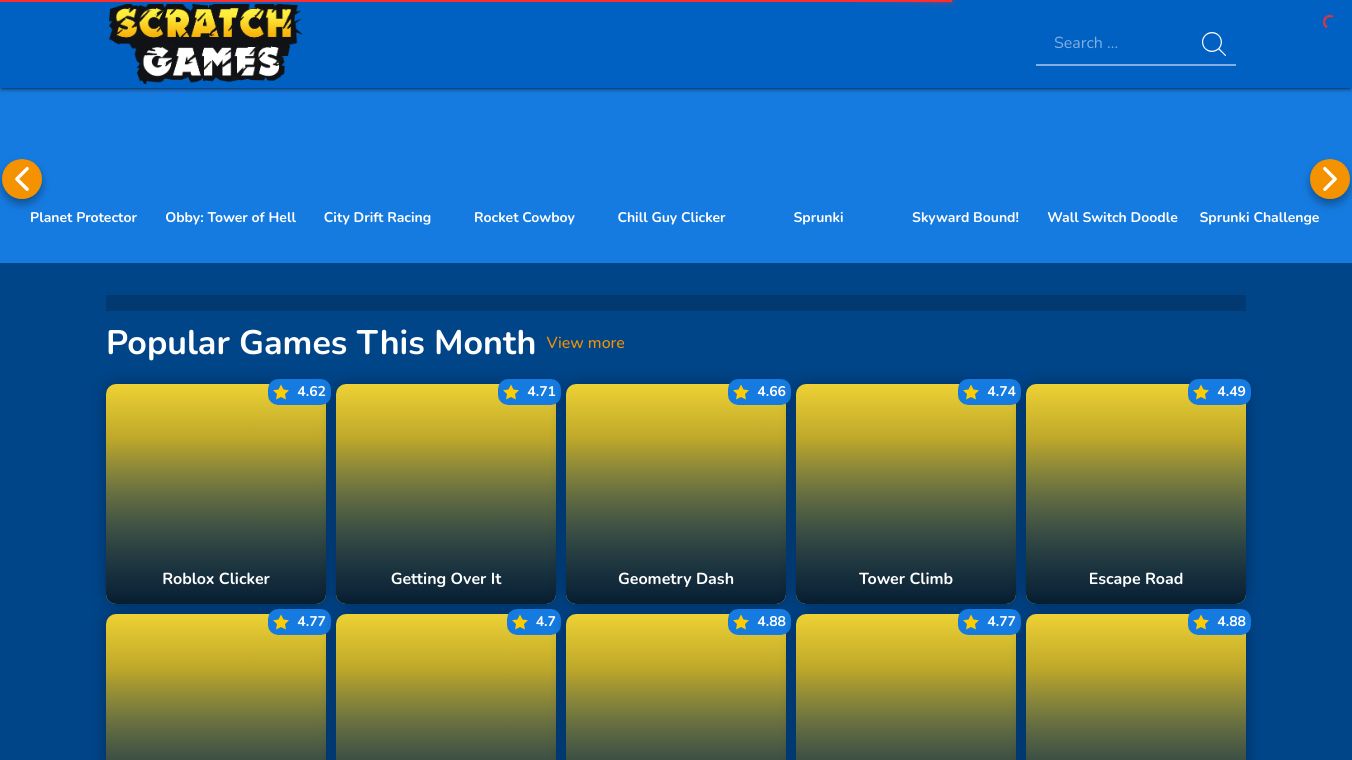Open Sprunki Challenge in the carousel
This screenshot has height=760, width=1352.
[x=1259, y=217]
